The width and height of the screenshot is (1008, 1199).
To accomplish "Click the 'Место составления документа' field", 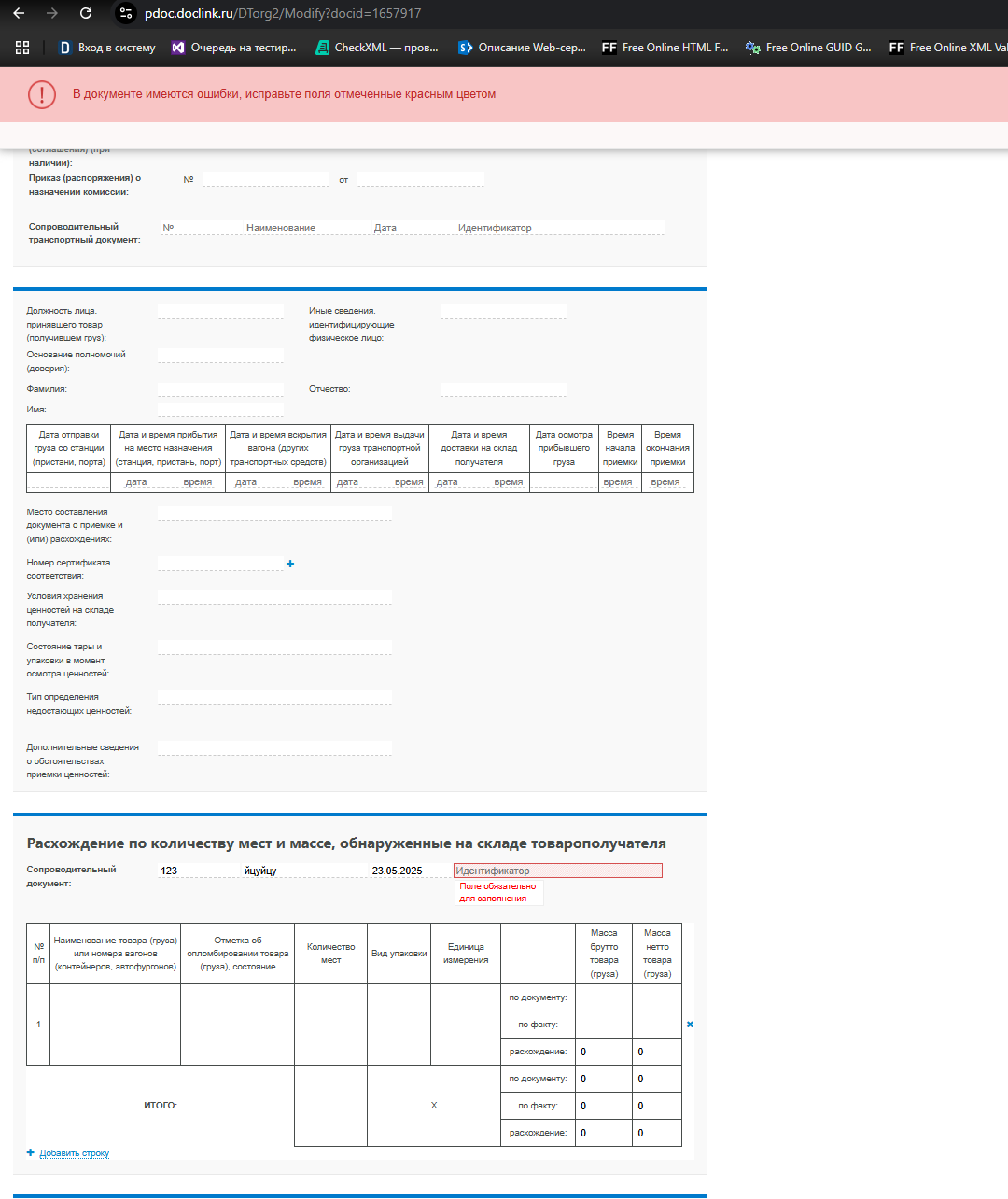I will [274, 513].
